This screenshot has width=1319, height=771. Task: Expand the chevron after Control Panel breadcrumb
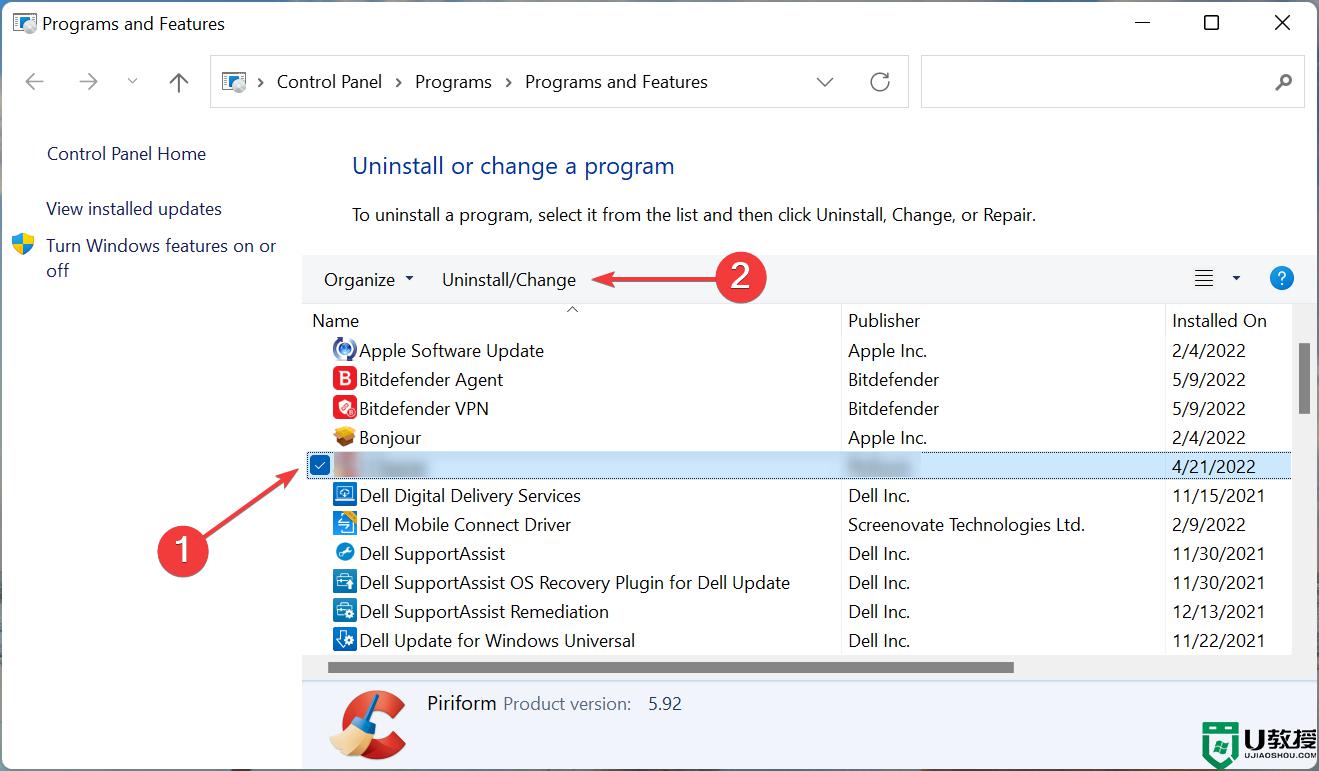coord(399,82)
